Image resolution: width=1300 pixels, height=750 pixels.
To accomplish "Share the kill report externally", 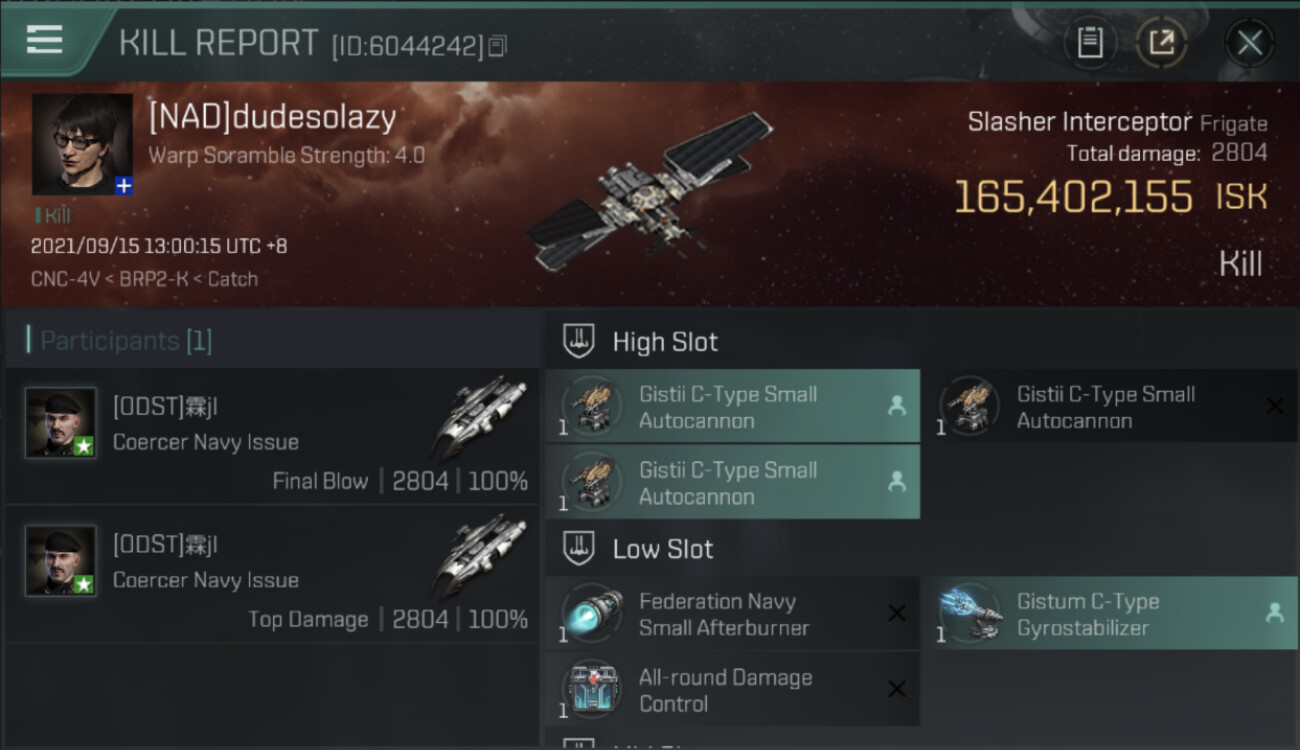I will 1161,42.
